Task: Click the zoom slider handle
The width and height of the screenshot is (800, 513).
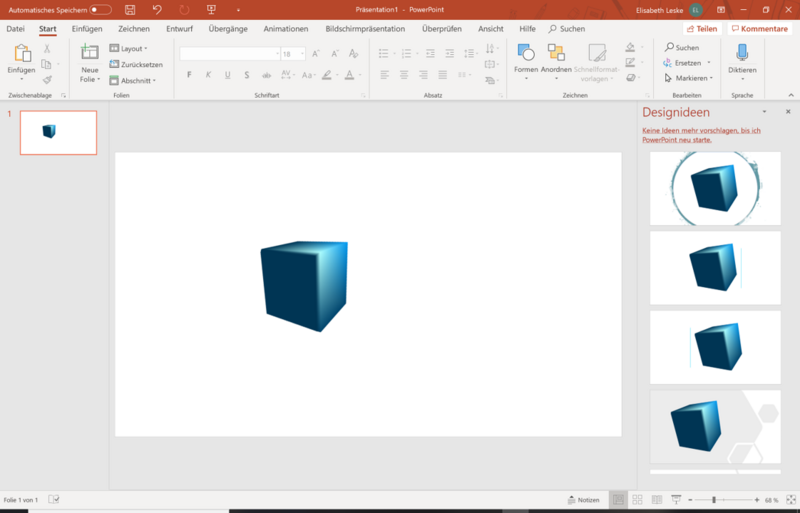Action: click(x=714, y=499)
